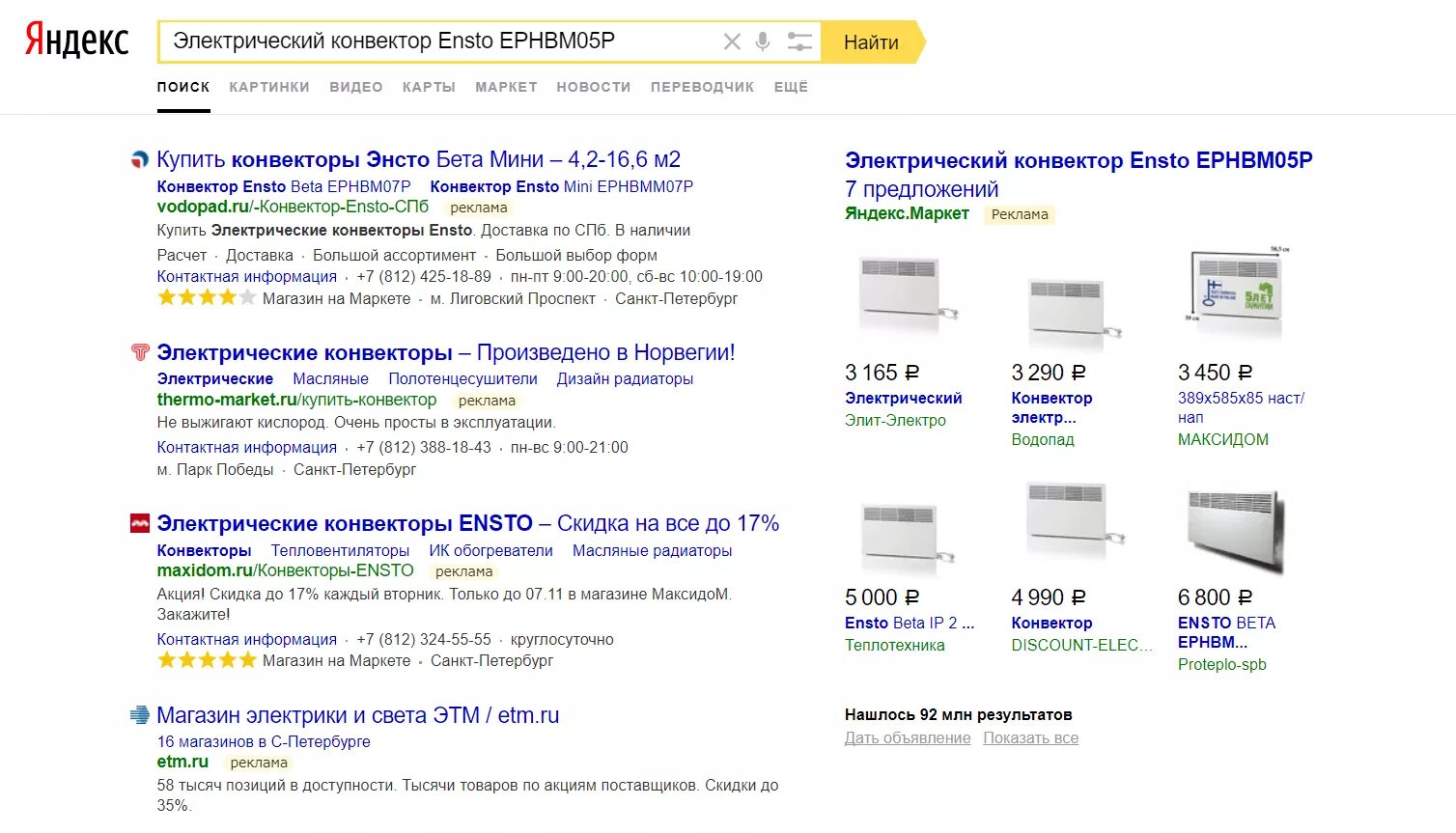The image size is (1456, 833).
Task: Click the Яндекс logo
Action: coord(76,42)
